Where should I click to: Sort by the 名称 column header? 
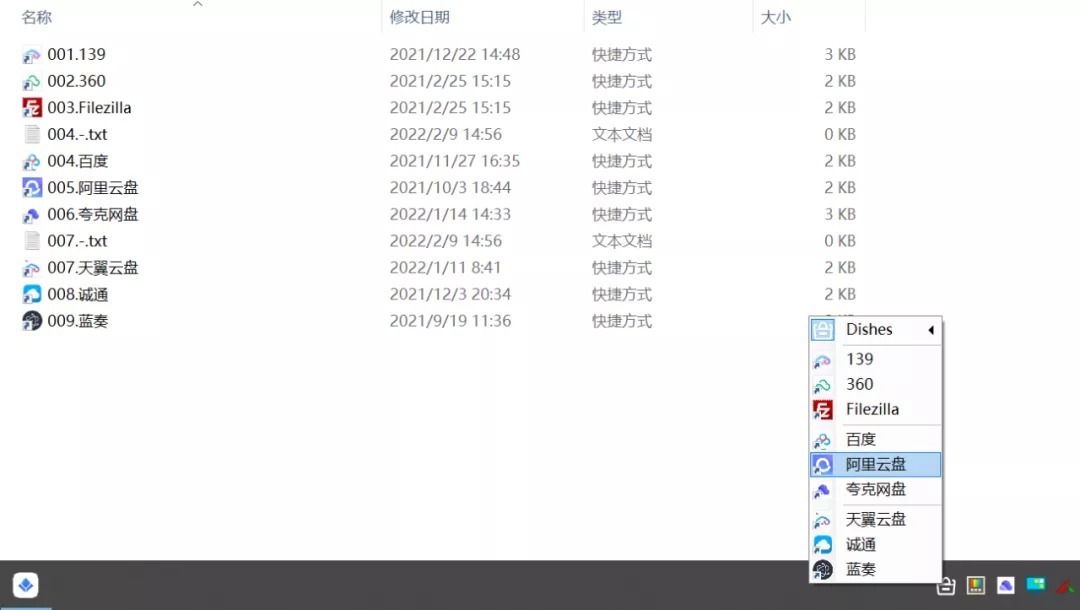coord(37,17)
